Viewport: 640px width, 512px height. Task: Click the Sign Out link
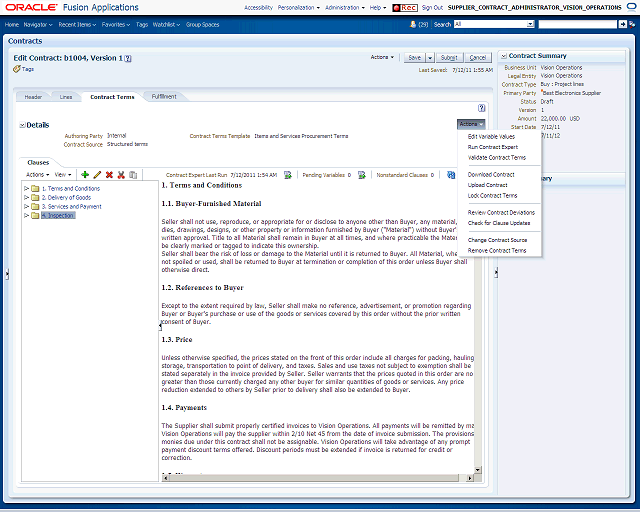click(x=432, y=8)
